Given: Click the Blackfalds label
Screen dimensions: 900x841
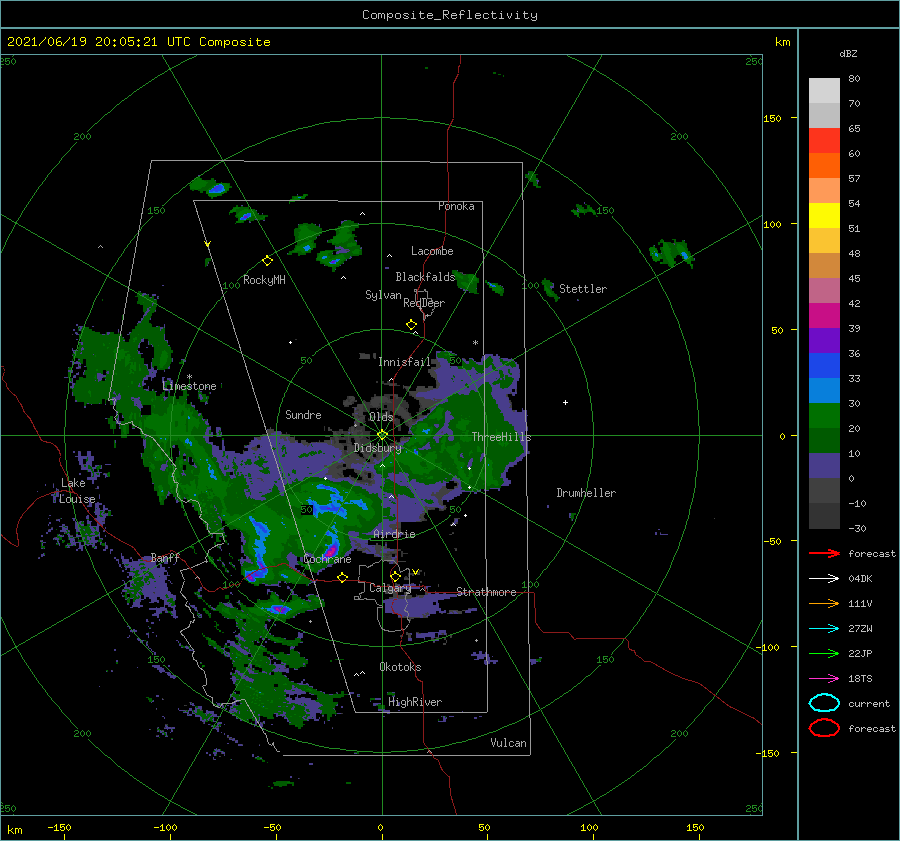Looking at the screenshot, I should point(425,277).
